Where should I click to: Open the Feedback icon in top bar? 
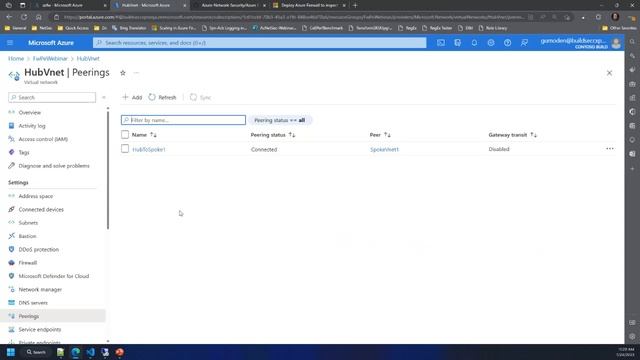(x=524, y=43)
